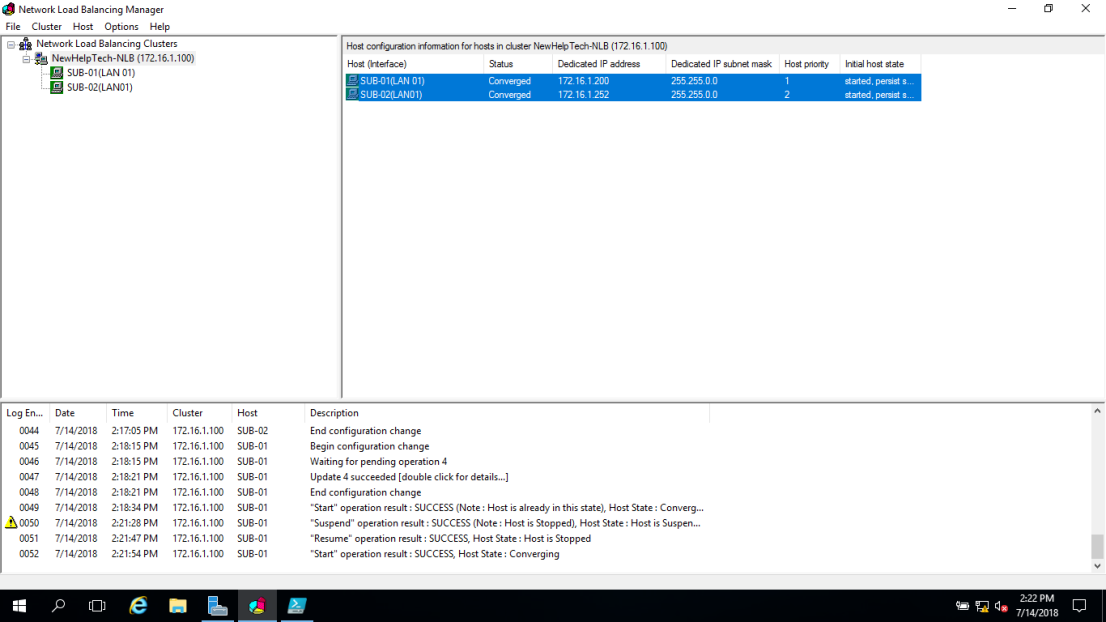
Task: Select log entry 0047 Update 4 succeeded
Action: click(x=409, y=477)
